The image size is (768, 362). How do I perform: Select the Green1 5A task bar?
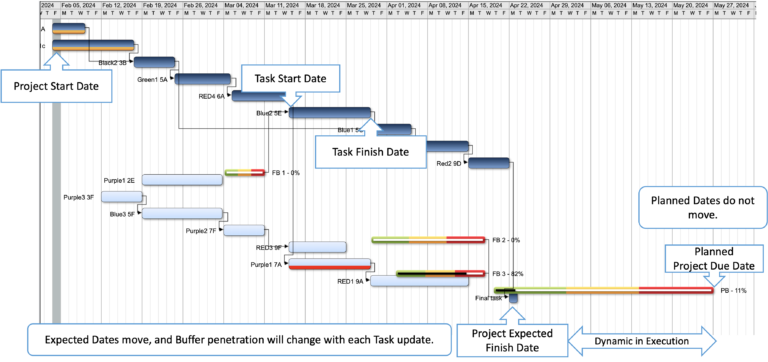point(203,79)
